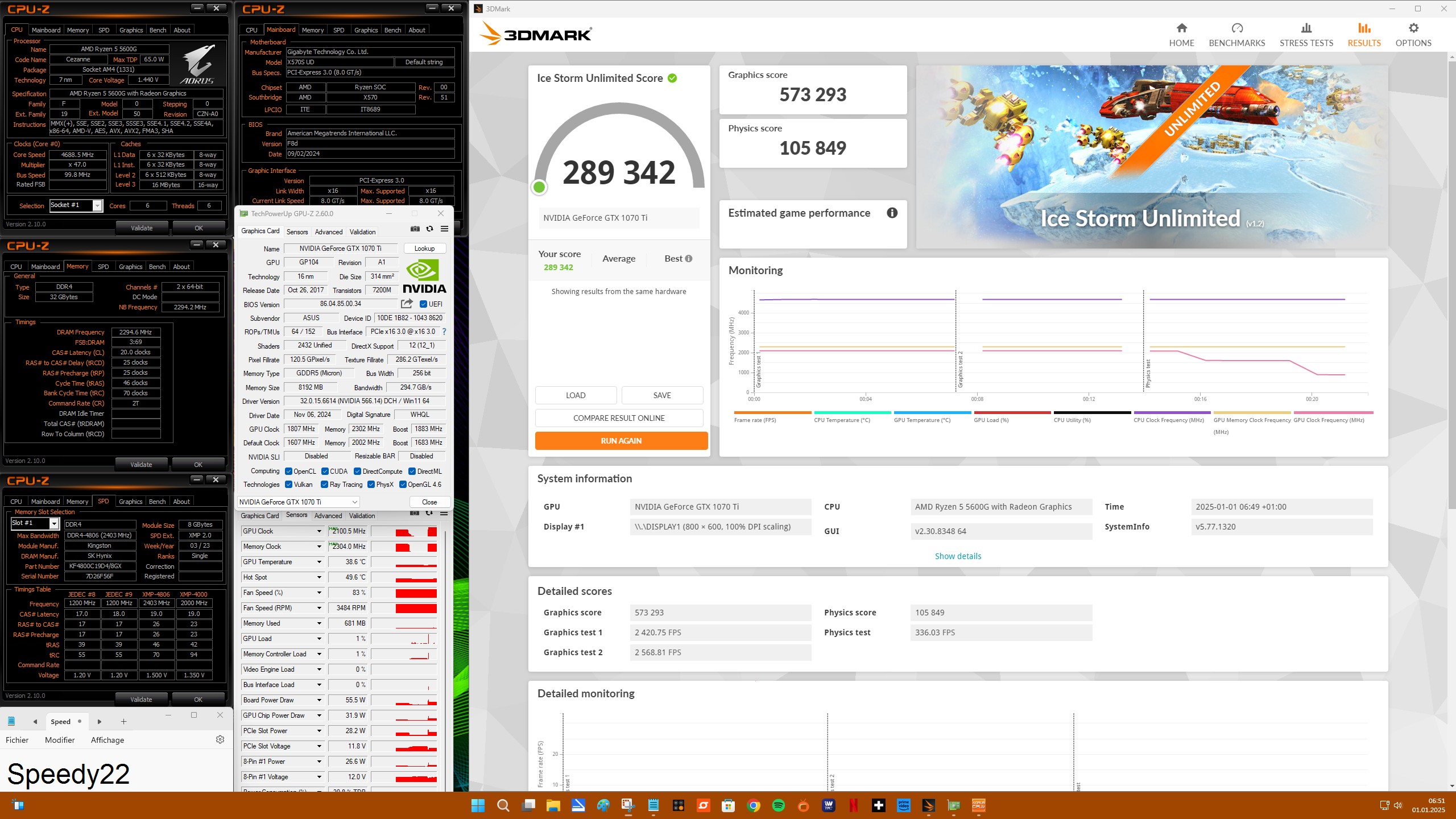The image size is (1456, 819).
Task: Click the info icon next to Best
Action: tap(689, 259)
